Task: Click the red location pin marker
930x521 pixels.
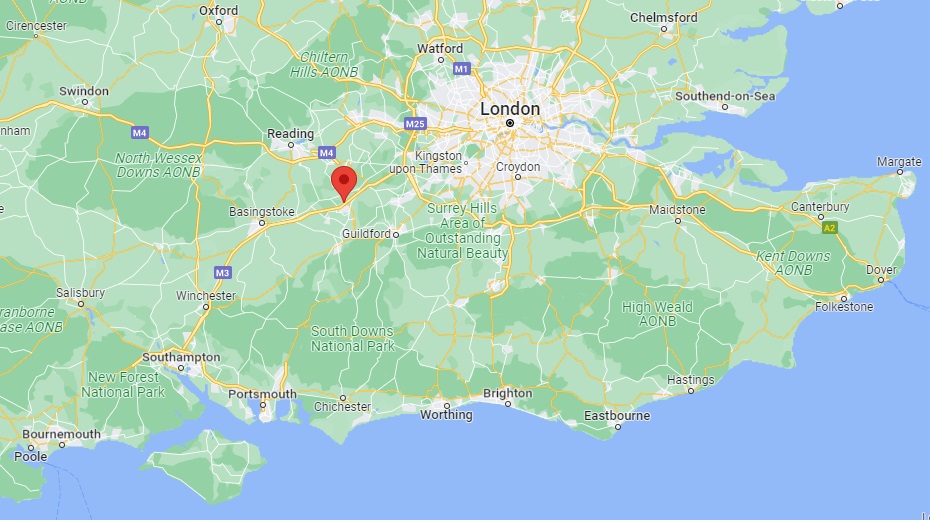Action: coord(344,184)
